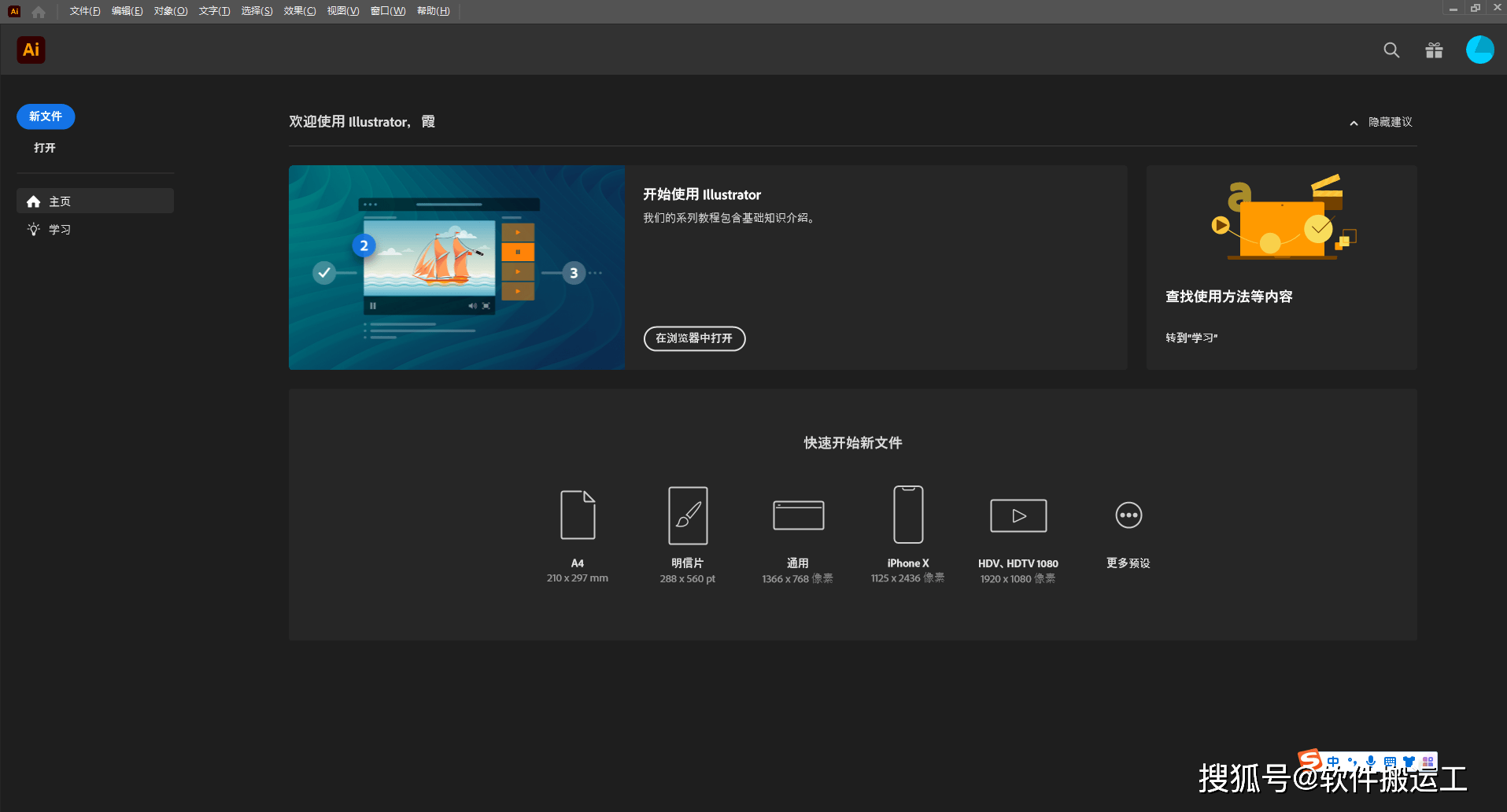1507x812 pixels.
Task: Click the 1920 x 1080 像素 label
Action: coord(1018,579)
